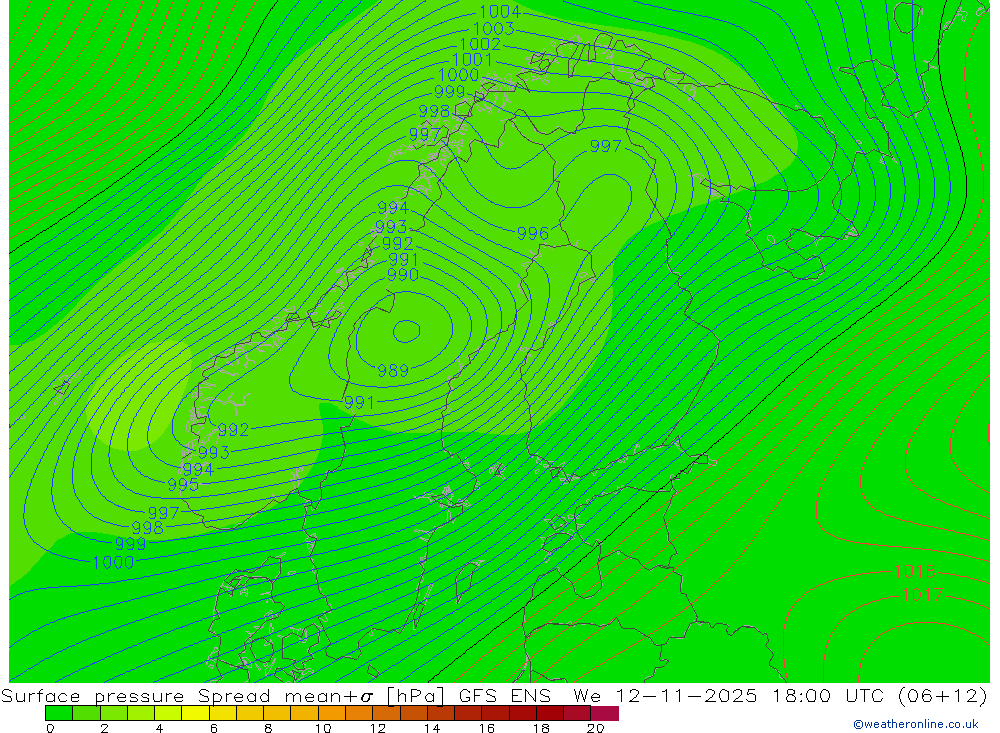Click the 'GFS ENS' model label
1000x733 pixels.
pos(504,695)
